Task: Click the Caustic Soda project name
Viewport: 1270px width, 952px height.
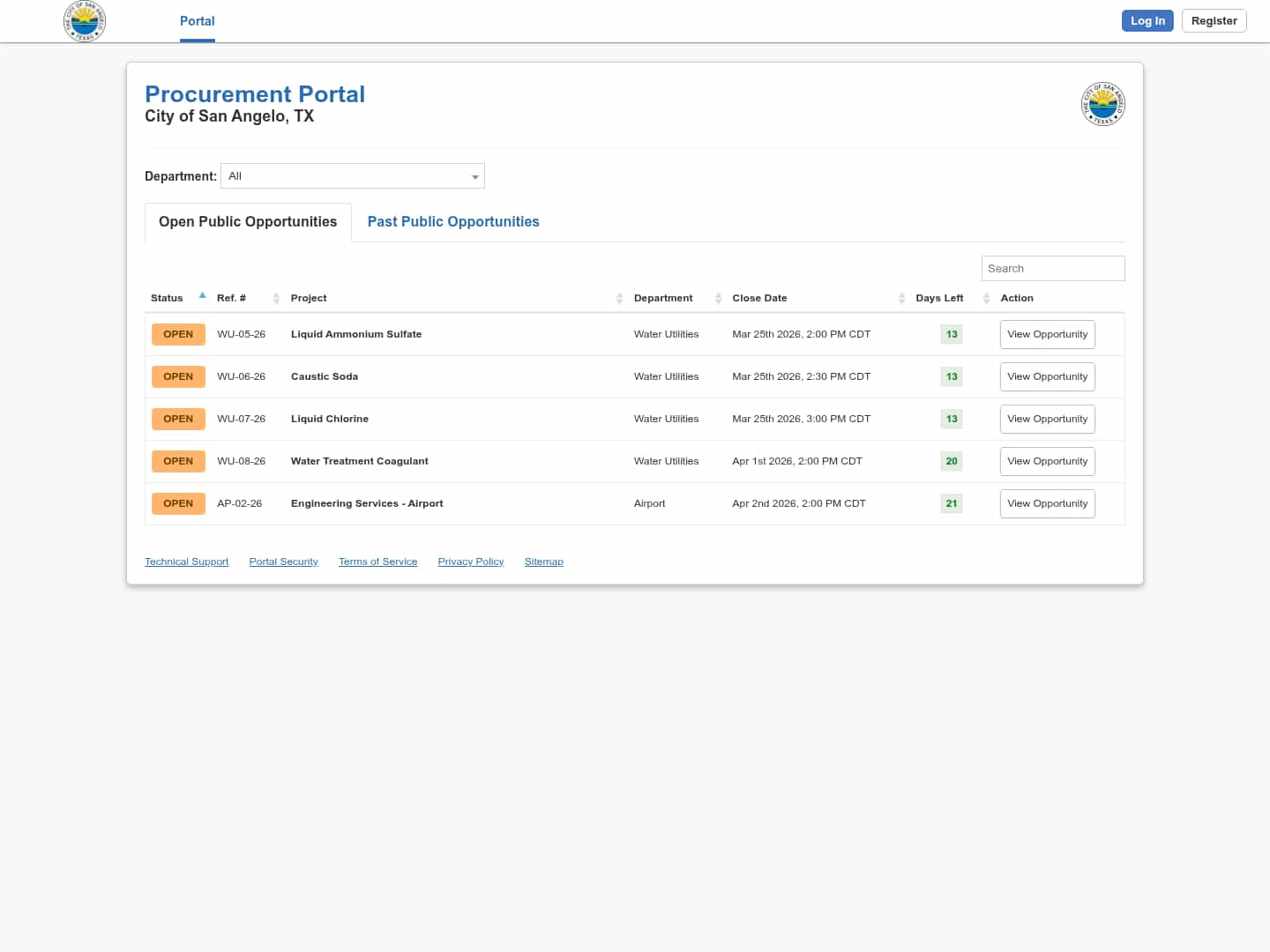Action: [x=325, y=377]
